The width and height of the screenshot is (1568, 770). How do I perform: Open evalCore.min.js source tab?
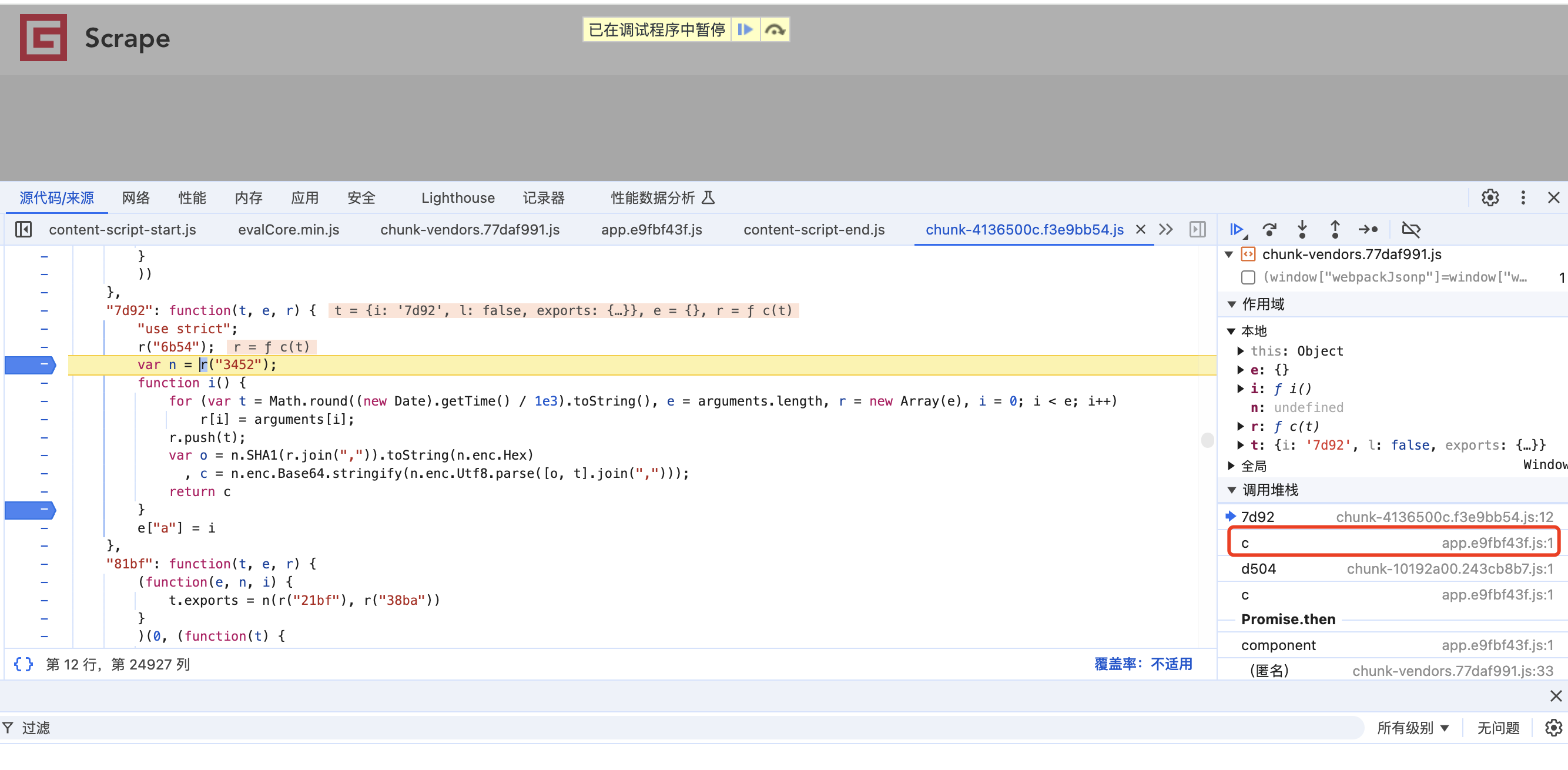(289, 229)
